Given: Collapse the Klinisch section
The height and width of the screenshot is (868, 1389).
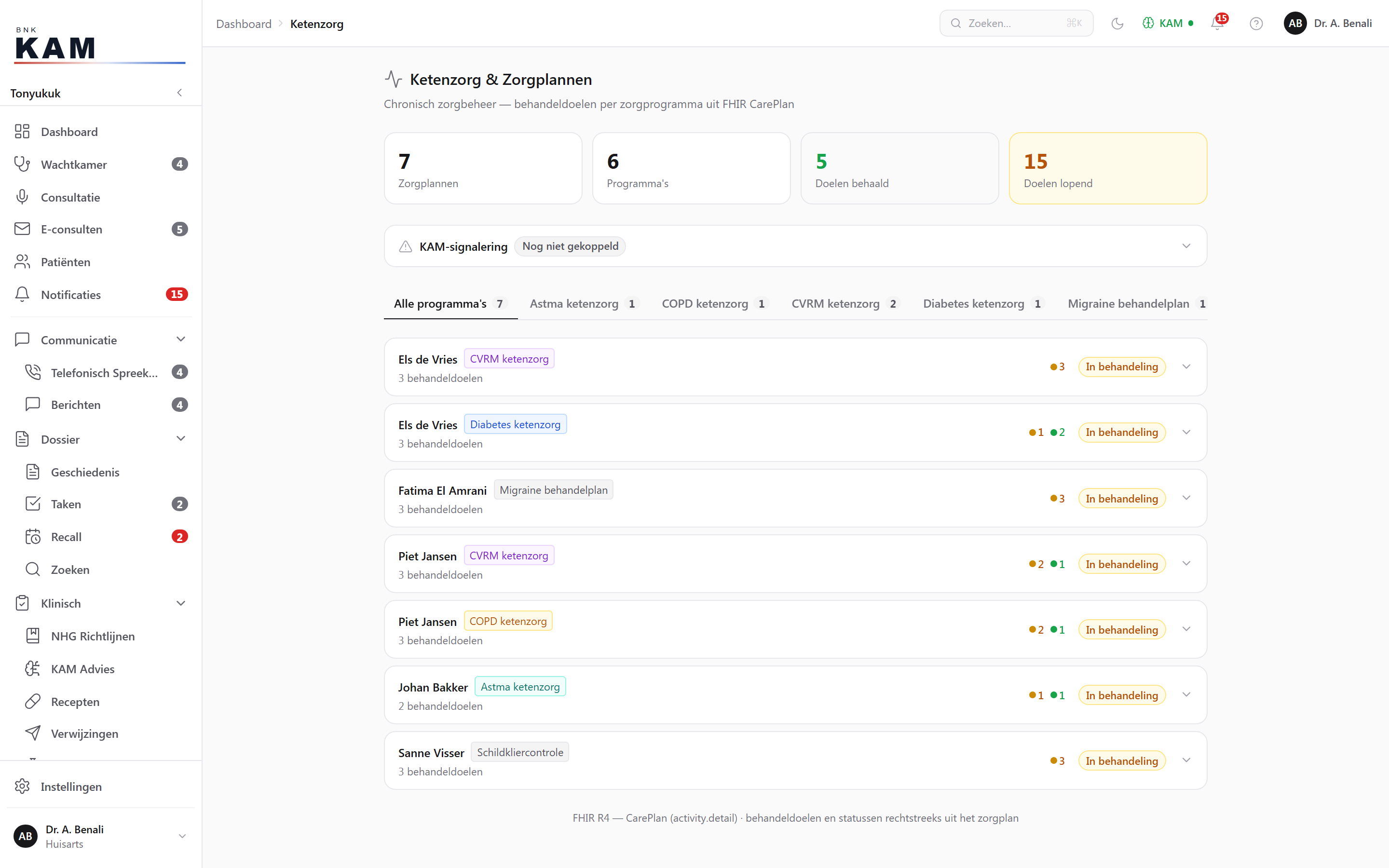Looking at the screenshot, I should point(100,603).
